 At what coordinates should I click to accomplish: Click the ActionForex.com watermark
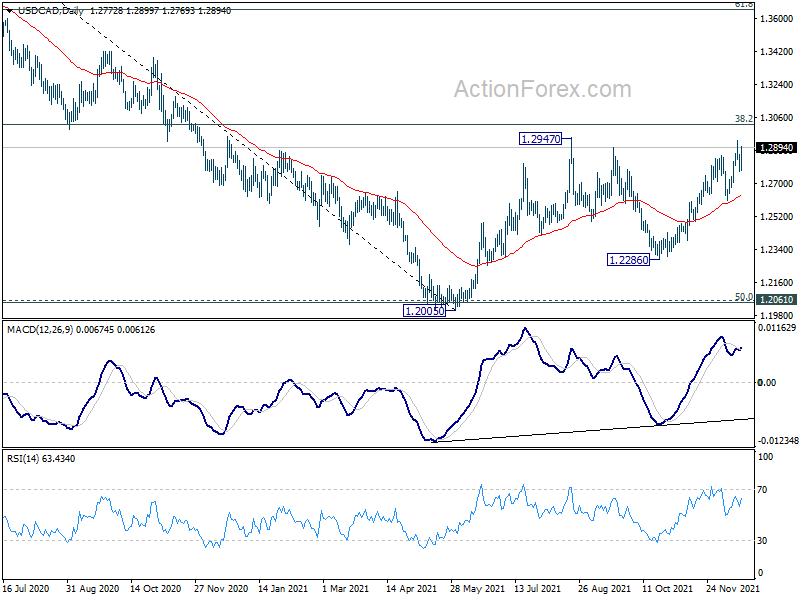click(x=543, y=90)
